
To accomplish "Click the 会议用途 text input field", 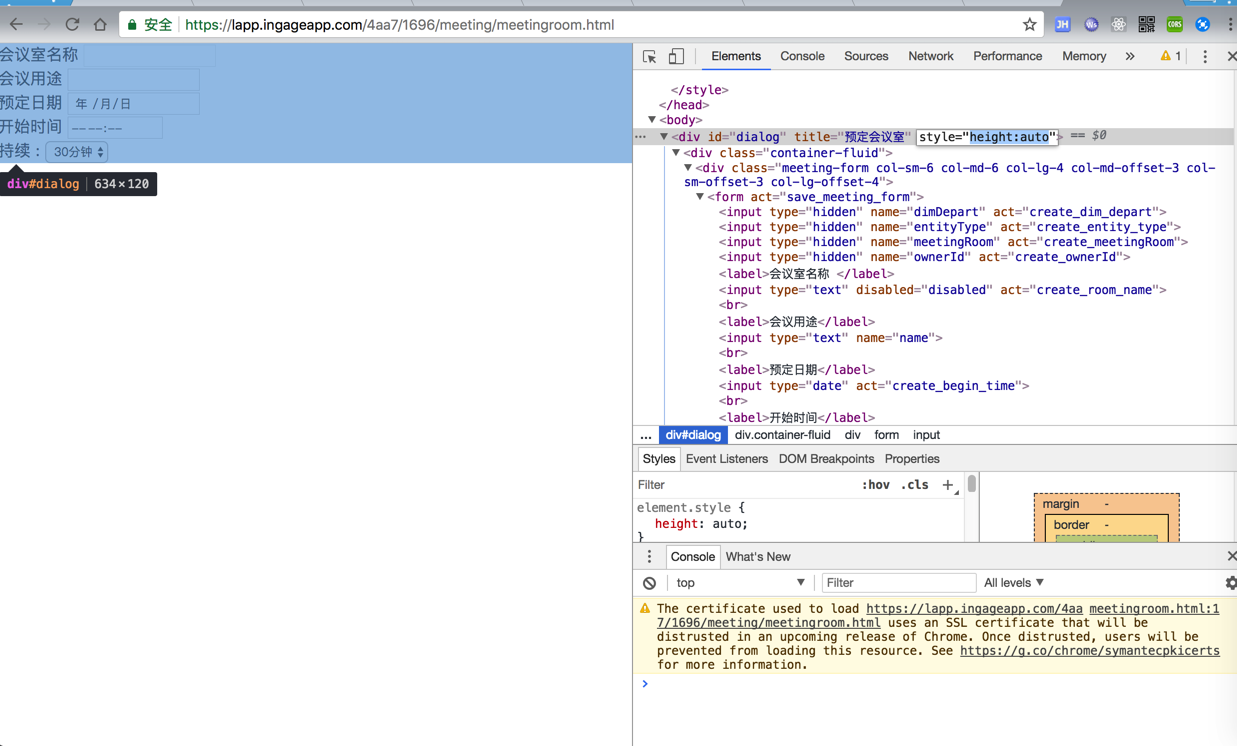I will (x=134, y=79).
